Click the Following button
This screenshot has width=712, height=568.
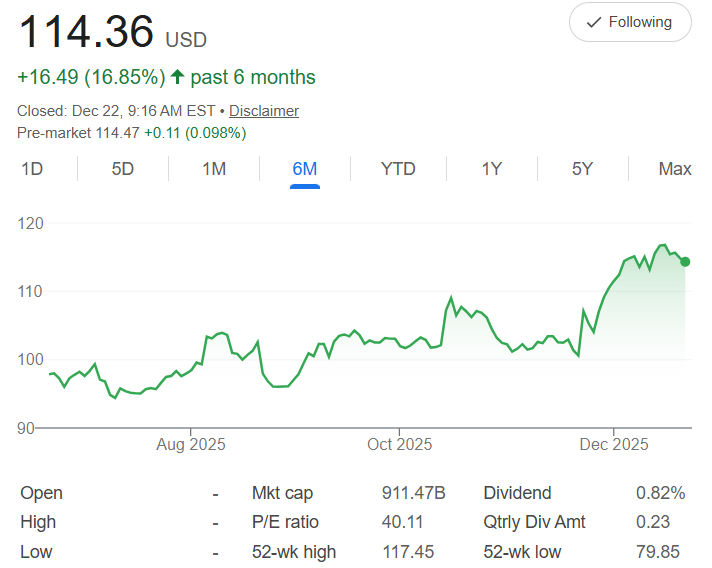(x=630, y=22)
